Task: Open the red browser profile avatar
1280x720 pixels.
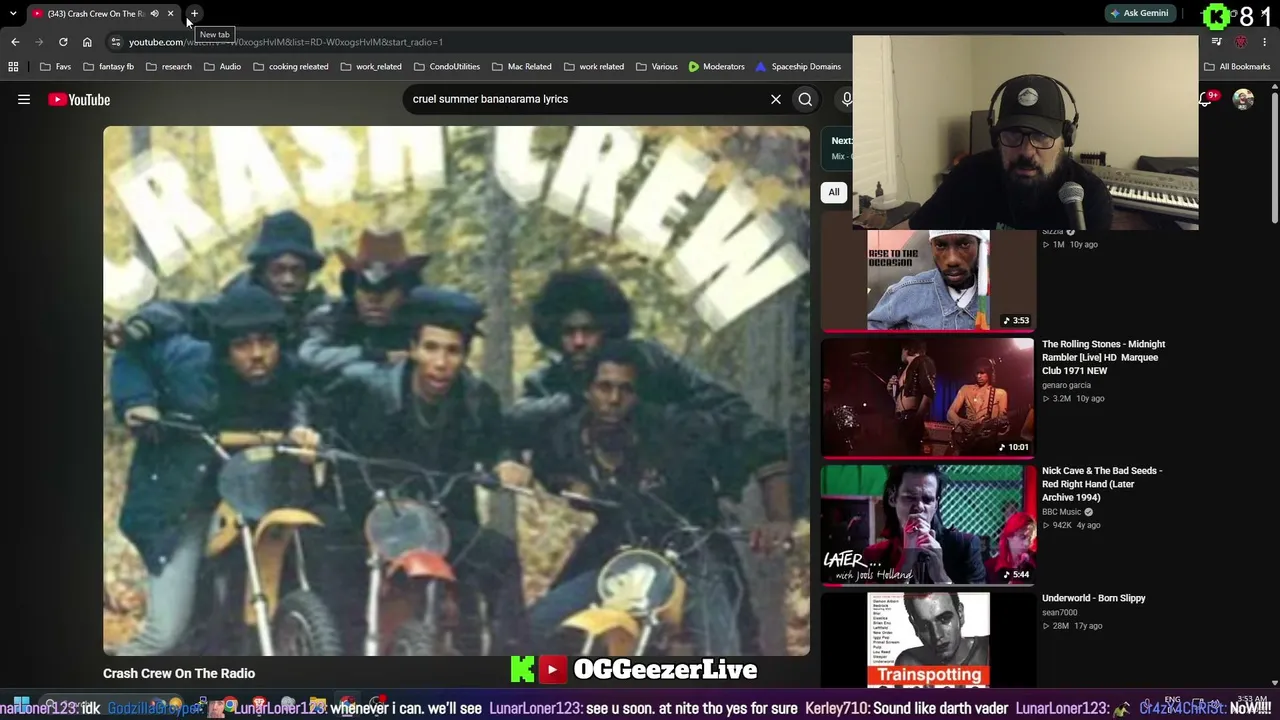Action: [1241, 42]
